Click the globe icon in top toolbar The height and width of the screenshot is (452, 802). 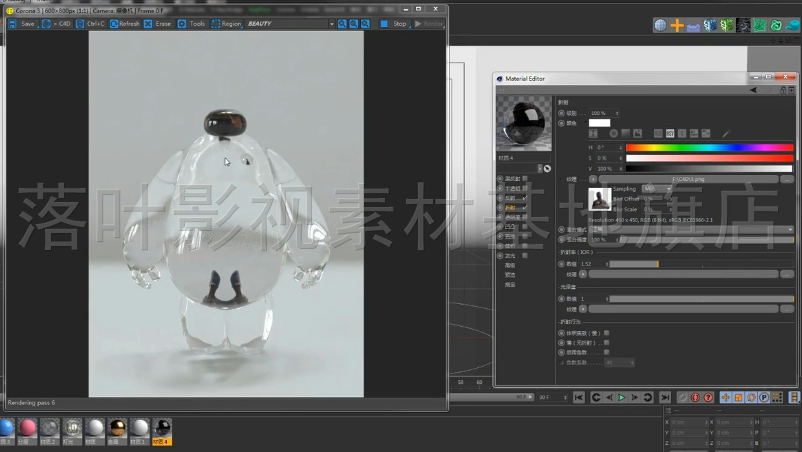660,25
